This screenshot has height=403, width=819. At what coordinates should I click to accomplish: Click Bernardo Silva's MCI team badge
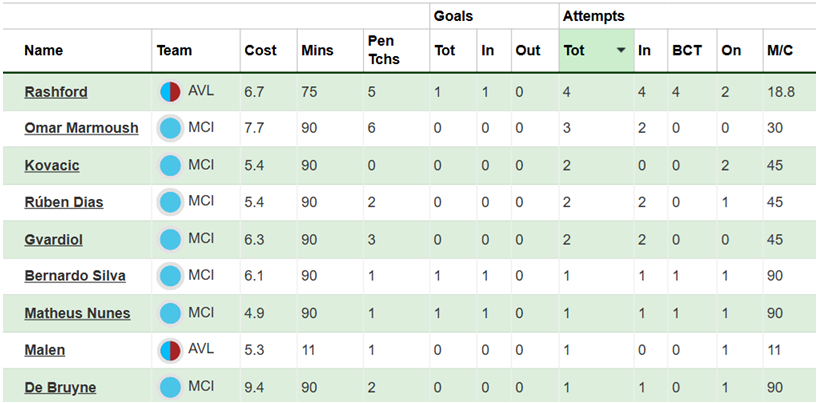(x=170, y=276)
